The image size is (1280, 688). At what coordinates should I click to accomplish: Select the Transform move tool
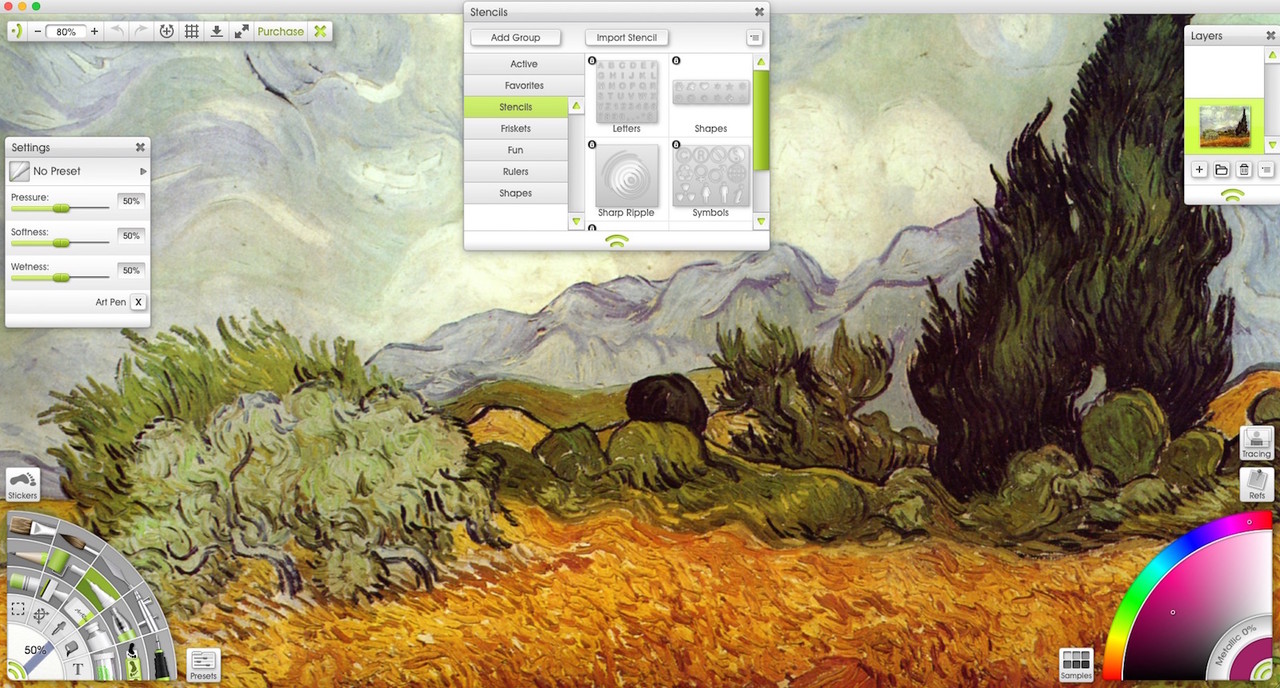[x=41, y=613]
